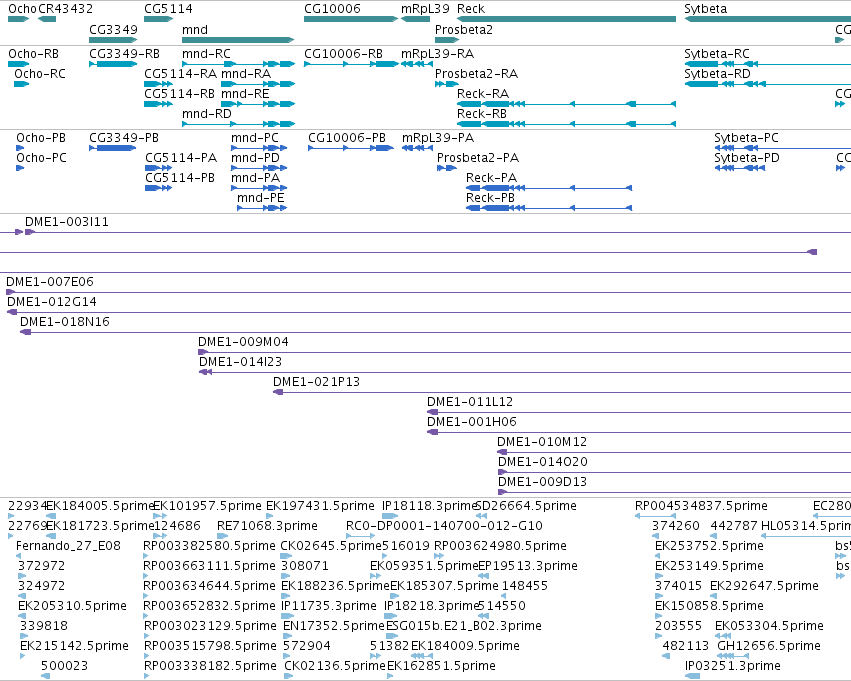Image resolution: width=851 pixels, height=681 pixels.
Task: Select BAC clone DME1-007E06
Action: pos(50,282)
